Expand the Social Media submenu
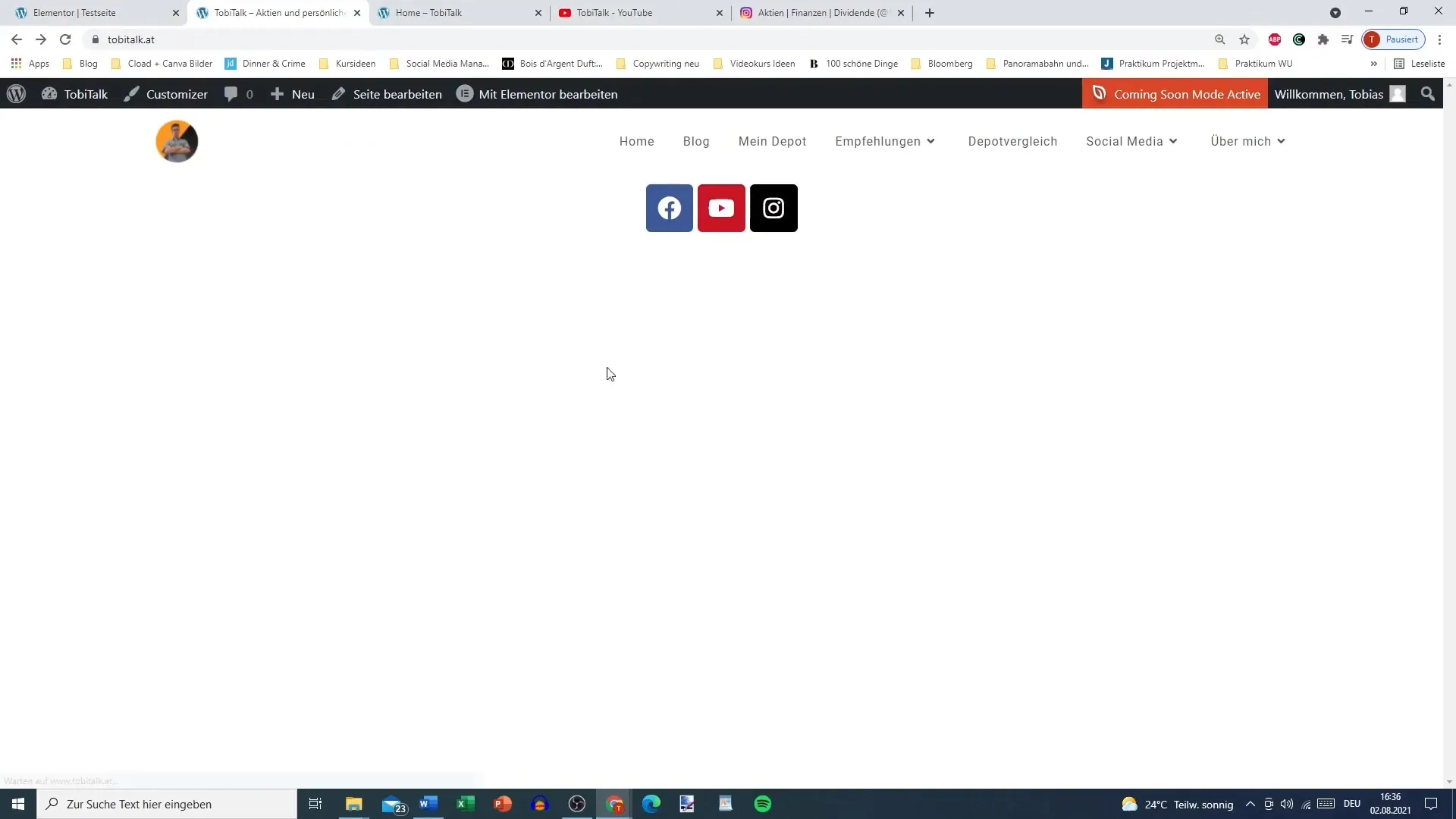1456x819 pixels. [x=1131, y=141]
